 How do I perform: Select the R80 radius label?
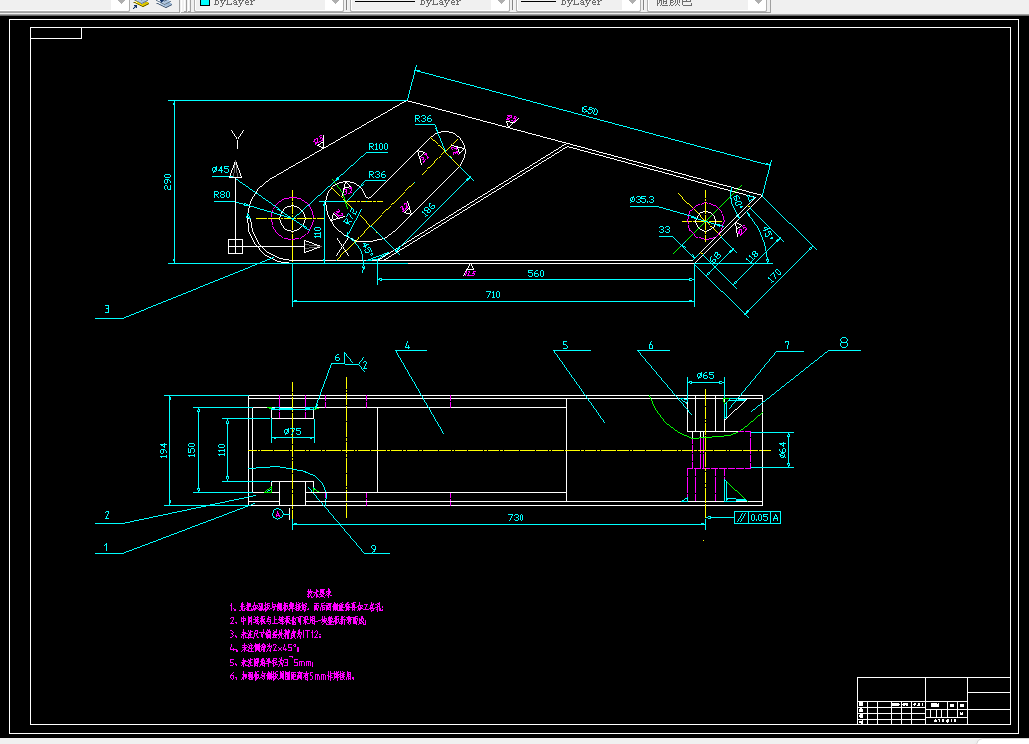(222, 195)
